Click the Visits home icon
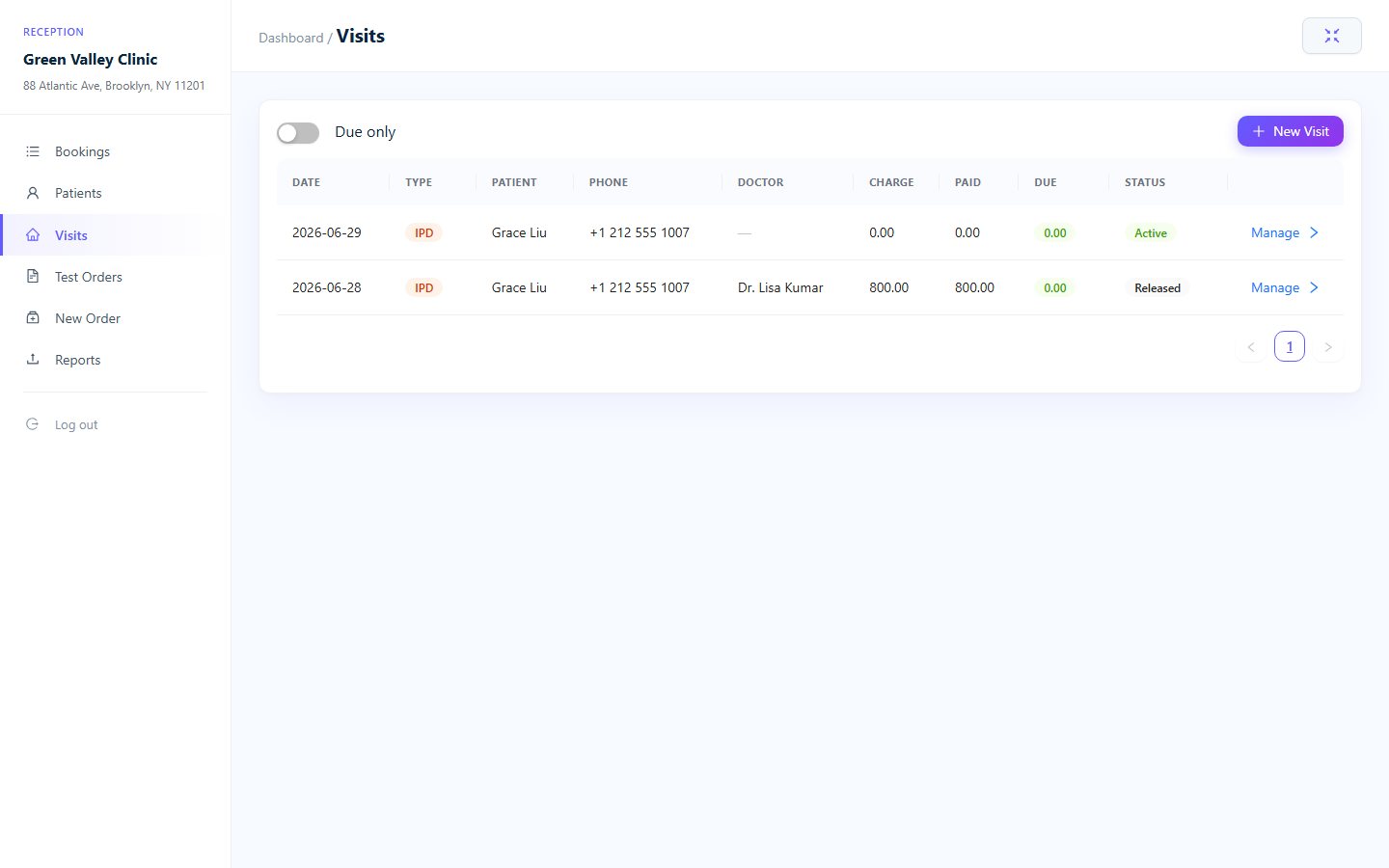Image resolution: width=1389 pixels, height=868 pixels. click(33, 235)
